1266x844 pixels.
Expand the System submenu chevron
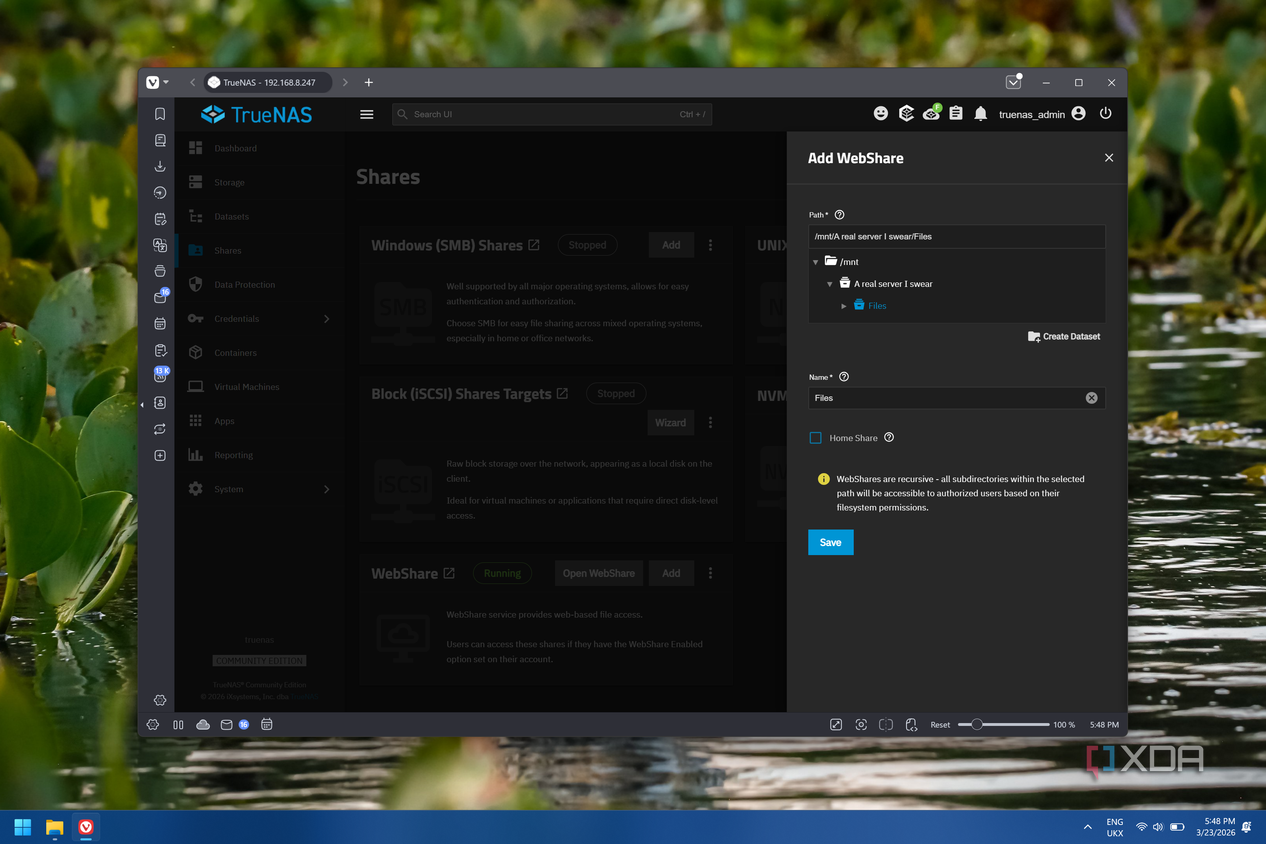tap(326, 490)
